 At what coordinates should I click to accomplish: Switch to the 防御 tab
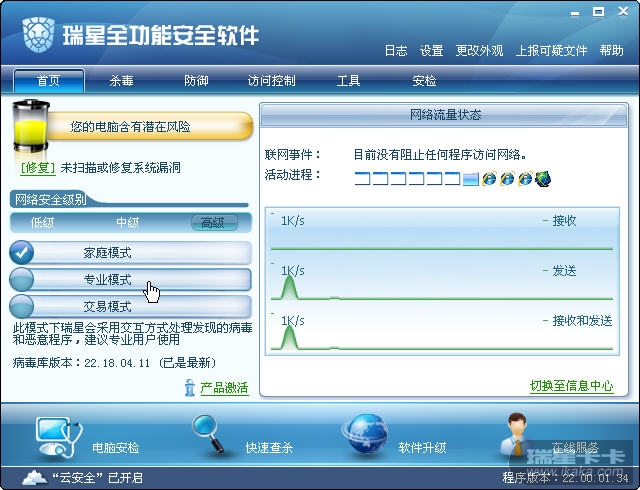pyautogui.click(x=196, y=80)
